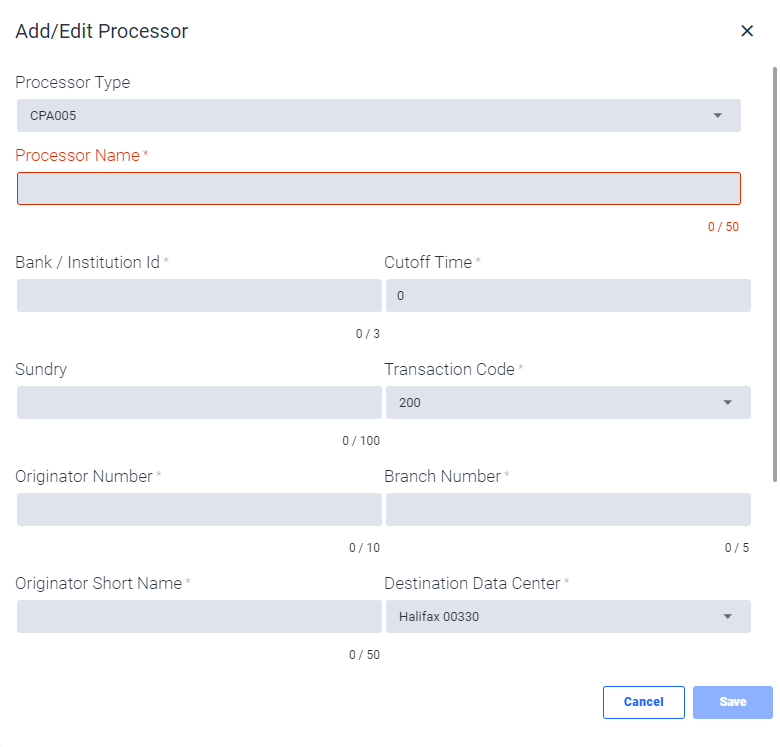780x747 pixels.
Task: Click the Originator Number input box
Action: tap(199, 509)
